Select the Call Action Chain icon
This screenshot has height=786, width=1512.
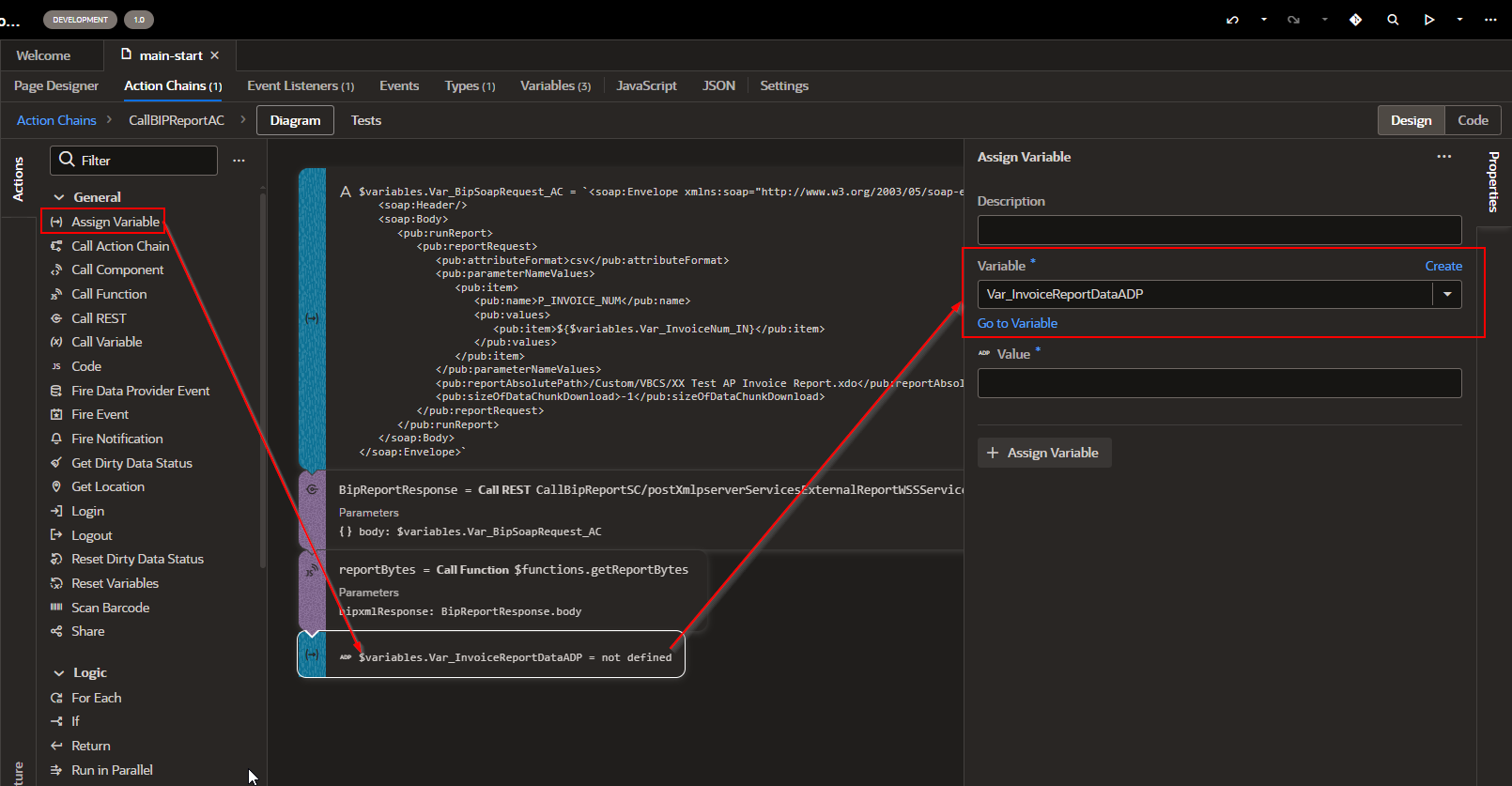point(56,246)
